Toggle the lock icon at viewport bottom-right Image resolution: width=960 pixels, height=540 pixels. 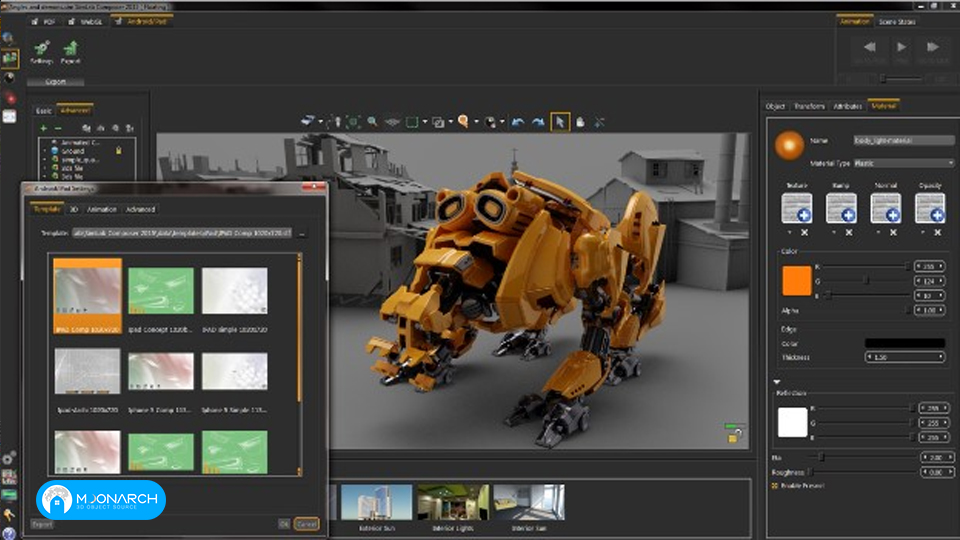tap(733, 437)
